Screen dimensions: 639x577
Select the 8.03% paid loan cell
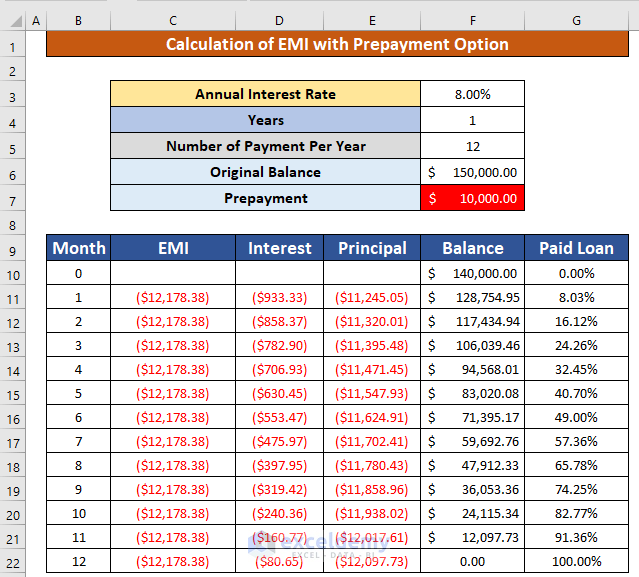point(576,297)
